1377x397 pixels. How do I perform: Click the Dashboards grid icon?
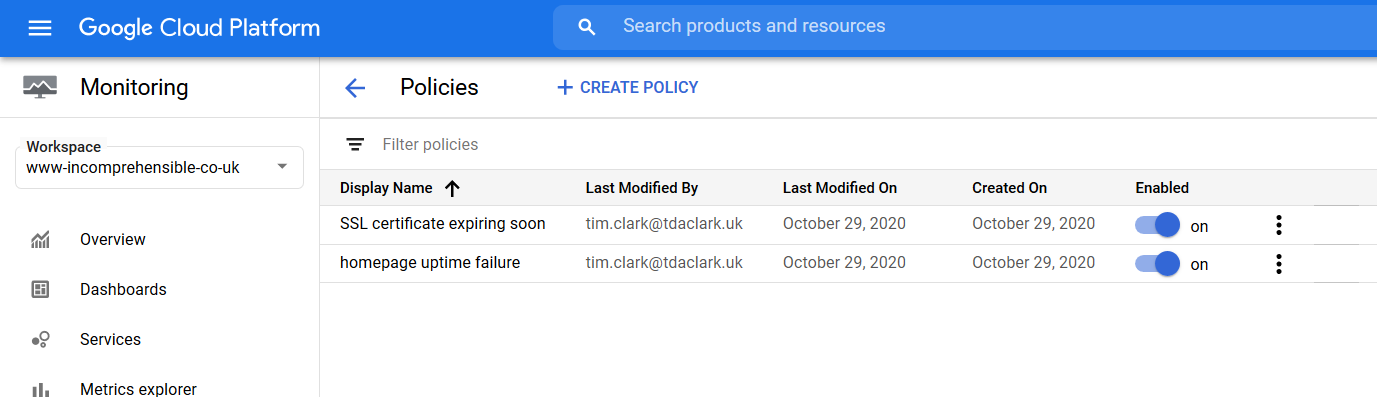coord(40,290)
